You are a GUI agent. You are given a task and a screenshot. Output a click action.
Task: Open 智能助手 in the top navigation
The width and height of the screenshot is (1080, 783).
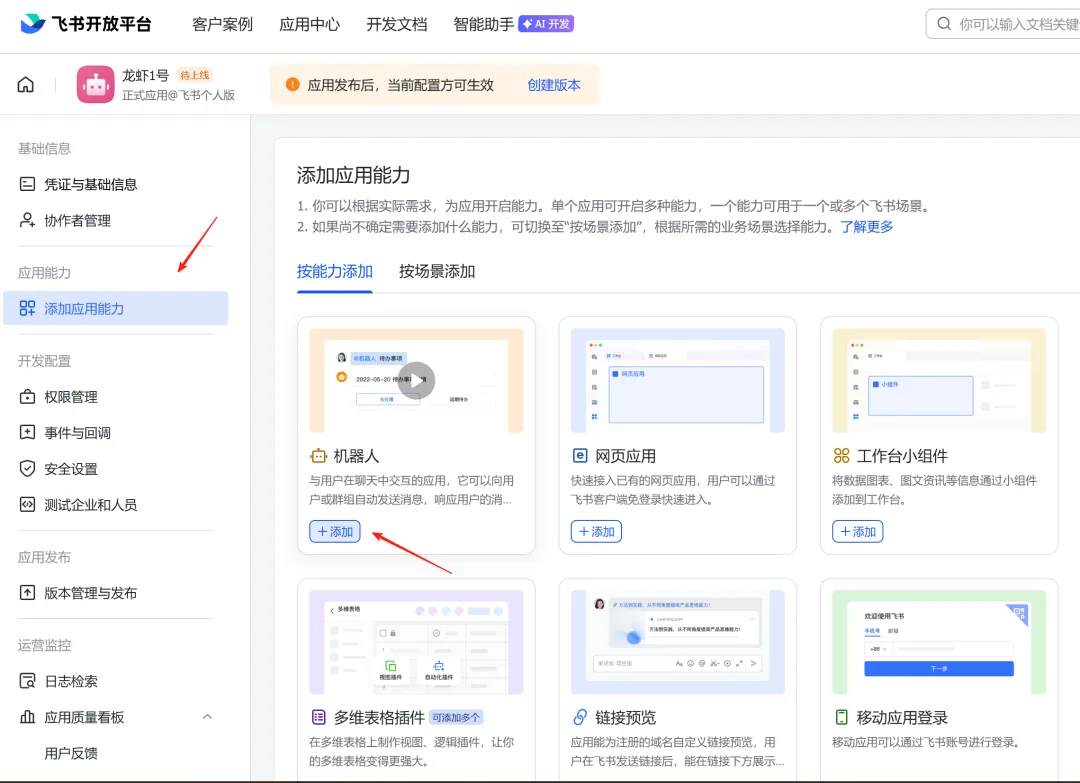point(484,24)
